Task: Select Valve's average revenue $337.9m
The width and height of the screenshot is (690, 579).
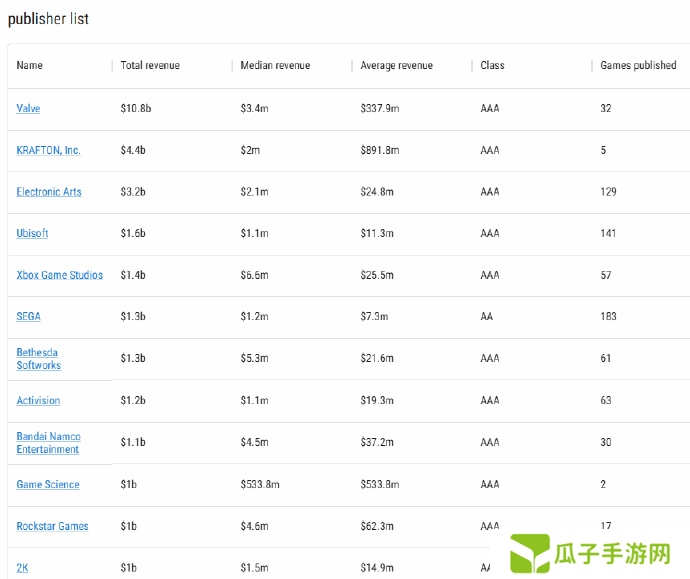Action: 380,108
